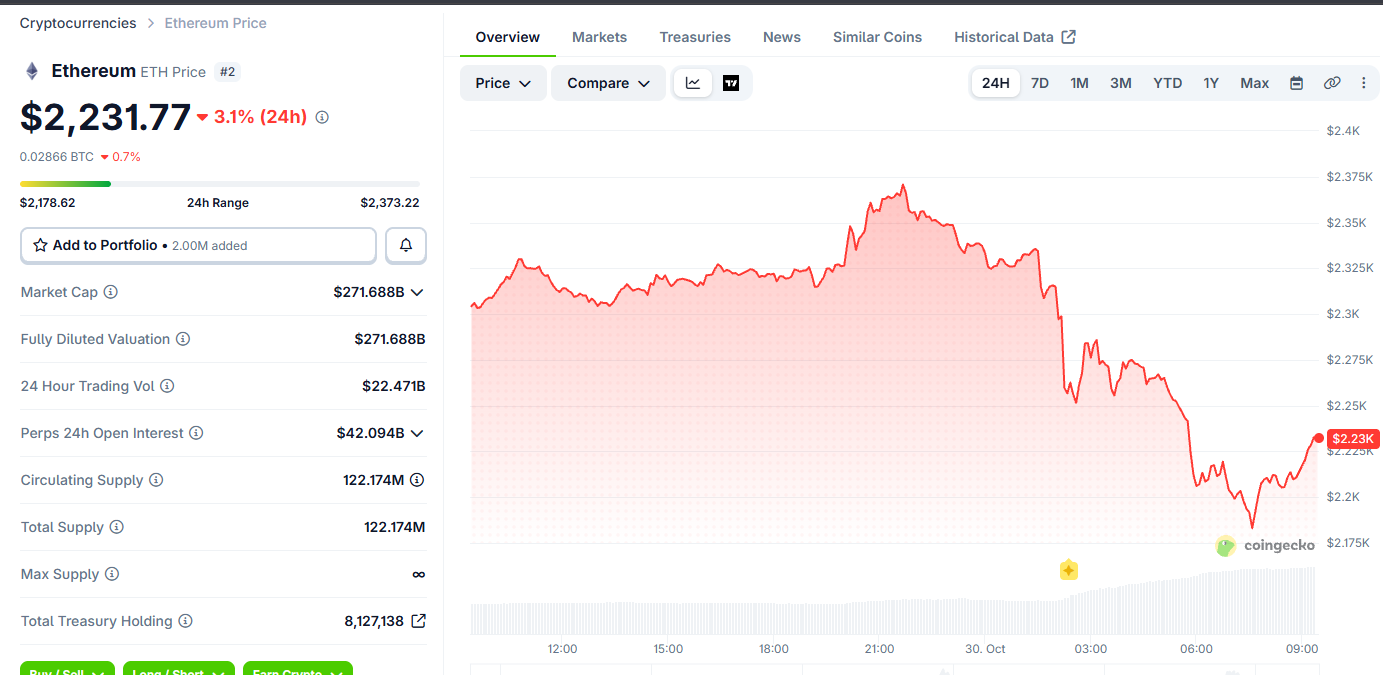Open the Price dropdown

tap(503, 83)
